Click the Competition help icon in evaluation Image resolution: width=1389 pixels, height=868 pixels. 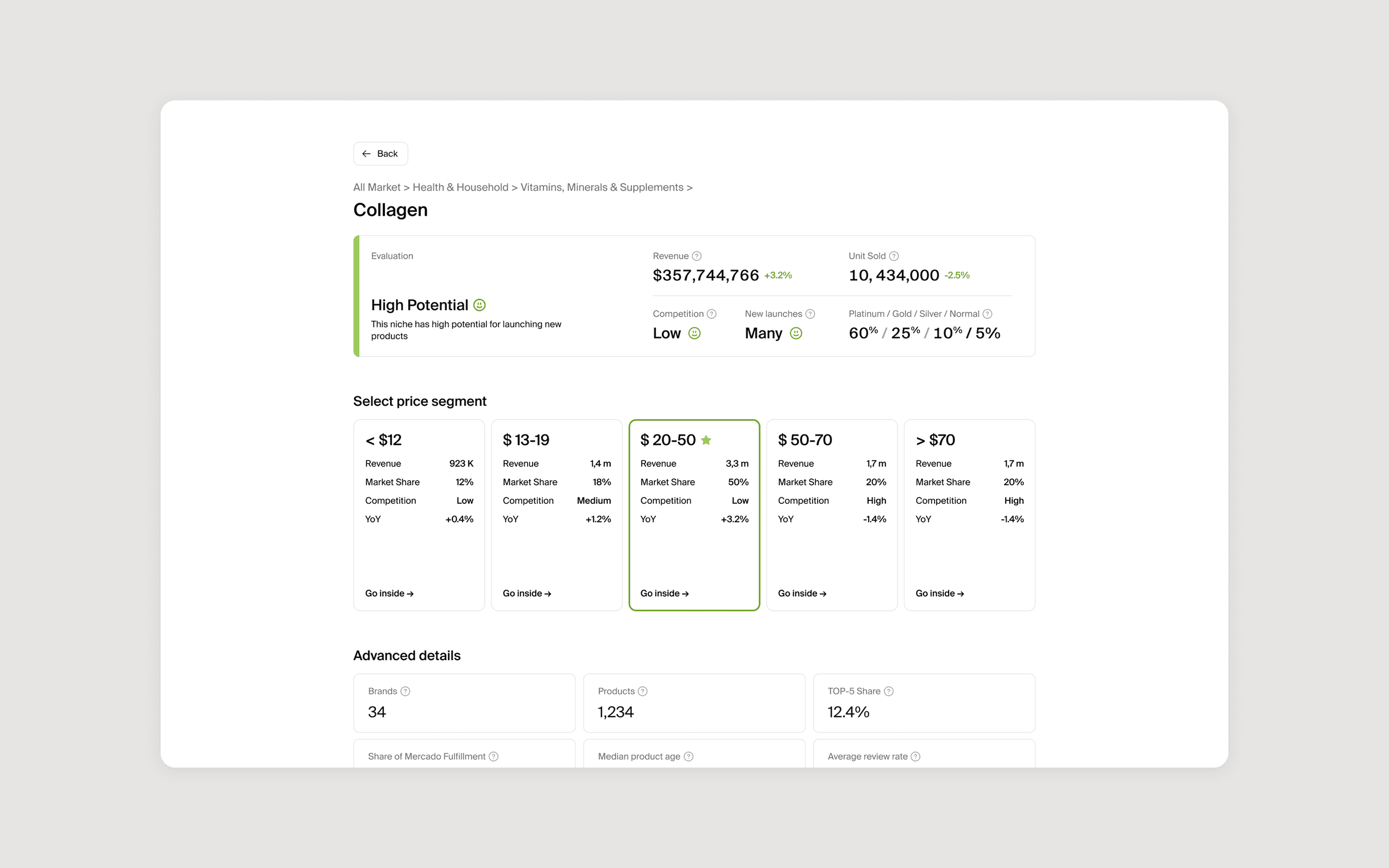pyautogui.click(x=711, y=314)
